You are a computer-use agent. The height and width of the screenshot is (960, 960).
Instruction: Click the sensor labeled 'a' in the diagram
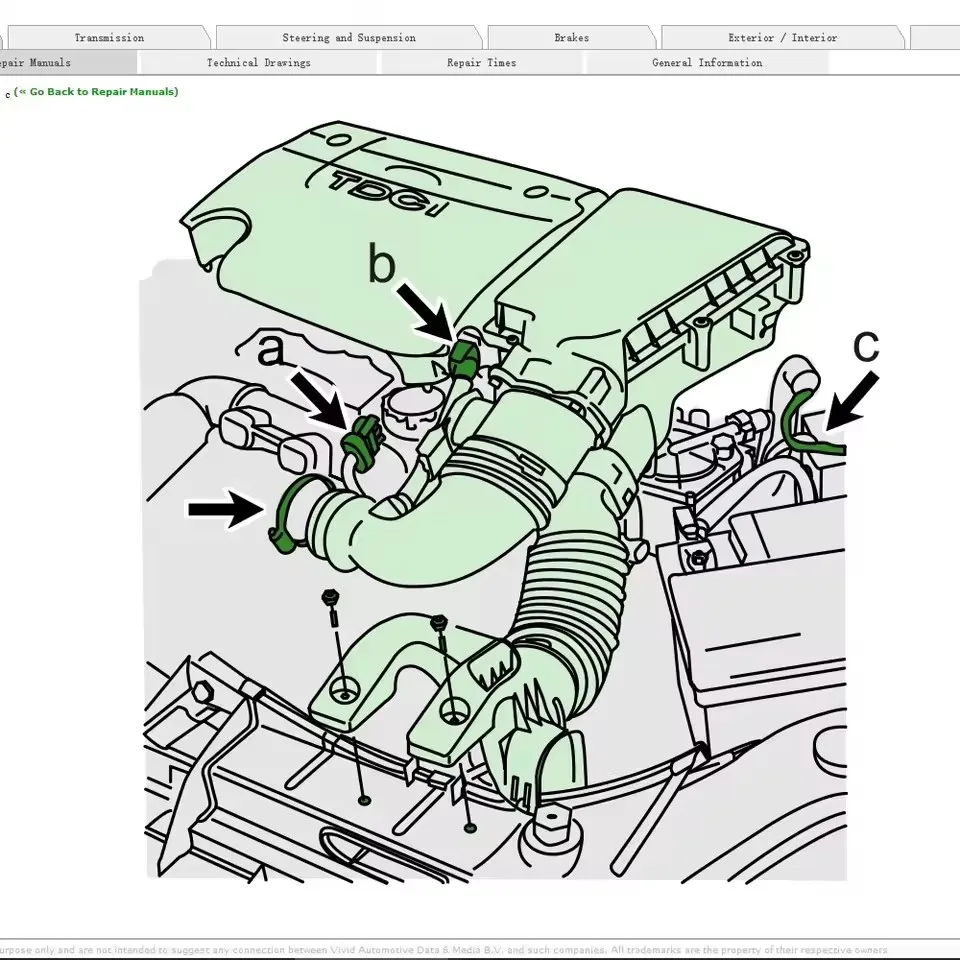click(363, 440)
